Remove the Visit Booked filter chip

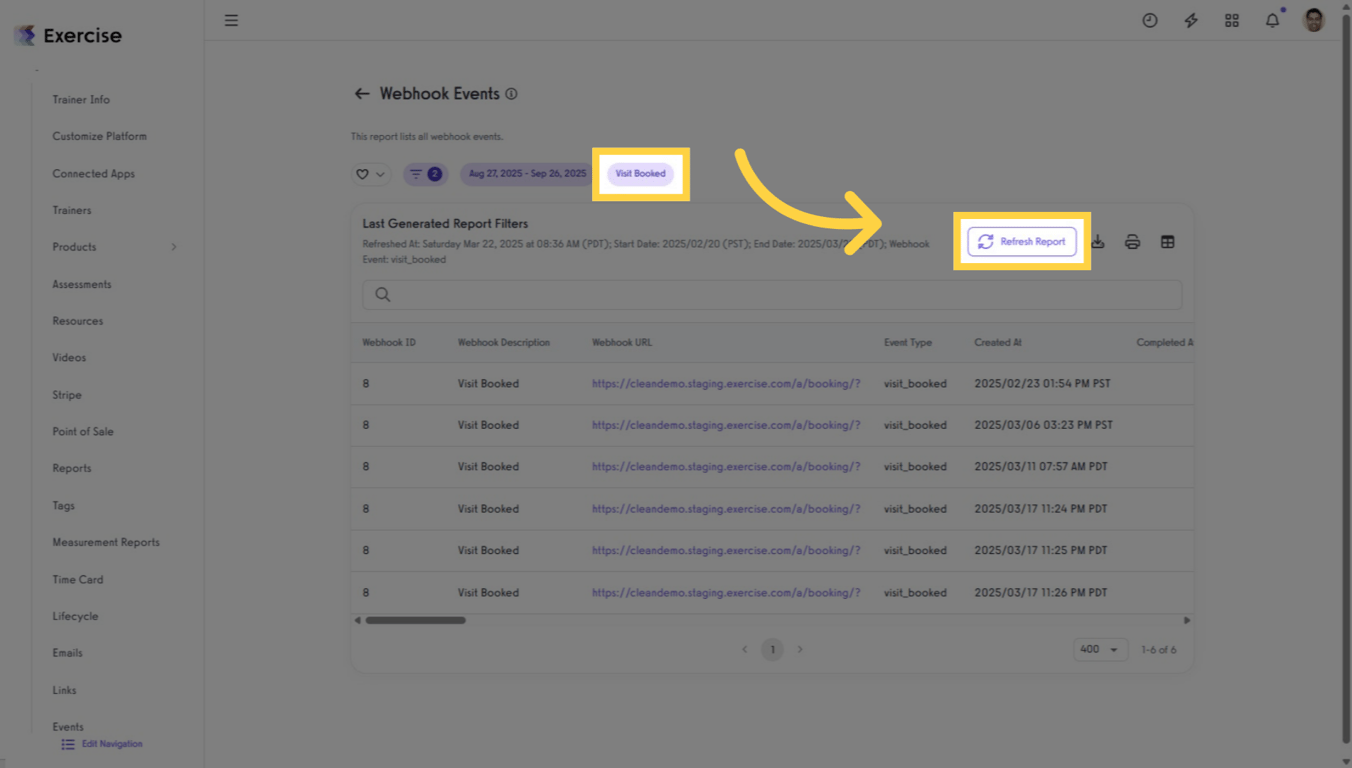point(640,173)
